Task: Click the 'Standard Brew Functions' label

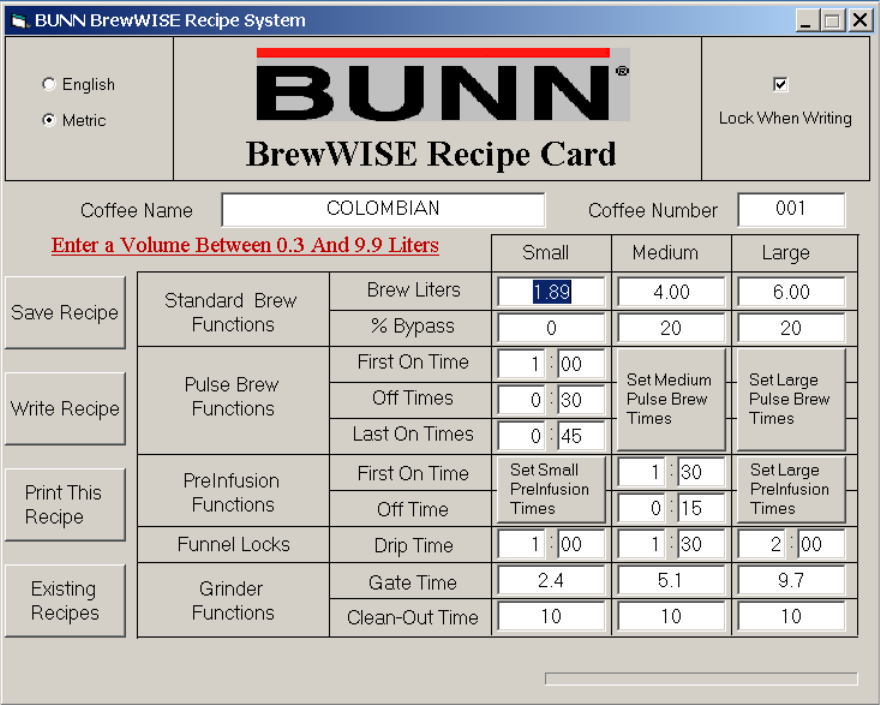Action: pos(231,312)
